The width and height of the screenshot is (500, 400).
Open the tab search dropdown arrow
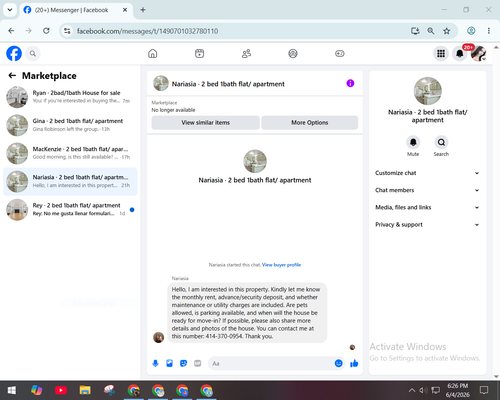pyautogui.click(x=10, y=10)
